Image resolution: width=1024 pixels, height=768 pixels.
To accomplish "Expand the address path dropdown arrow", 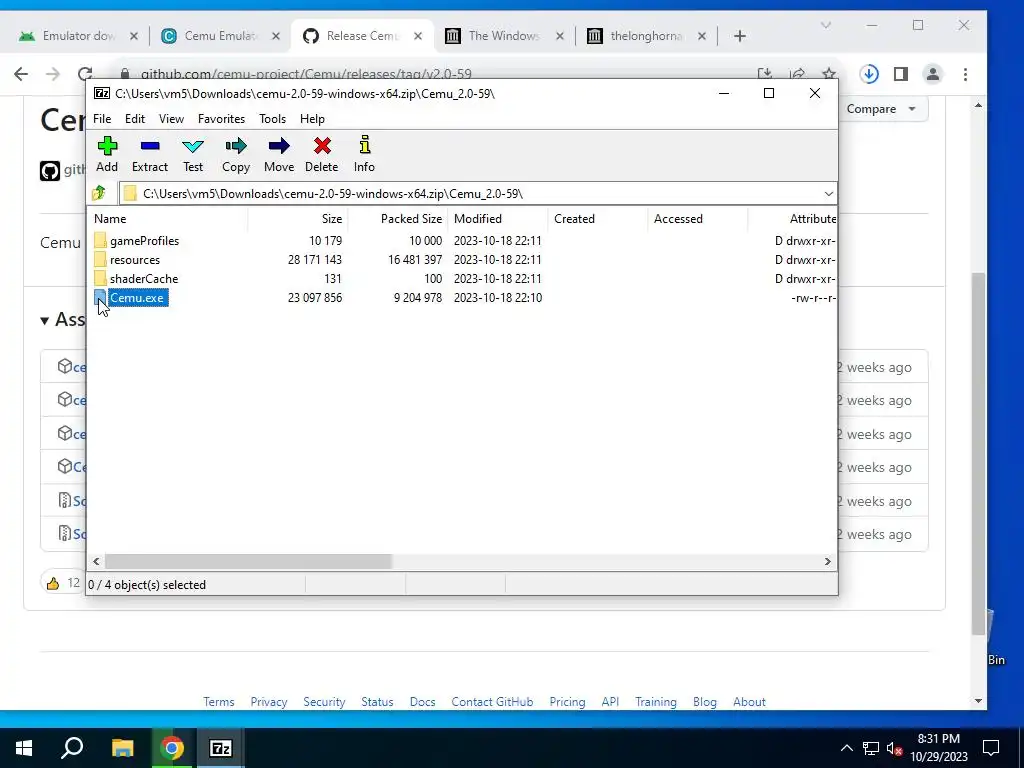I will 828,194.
